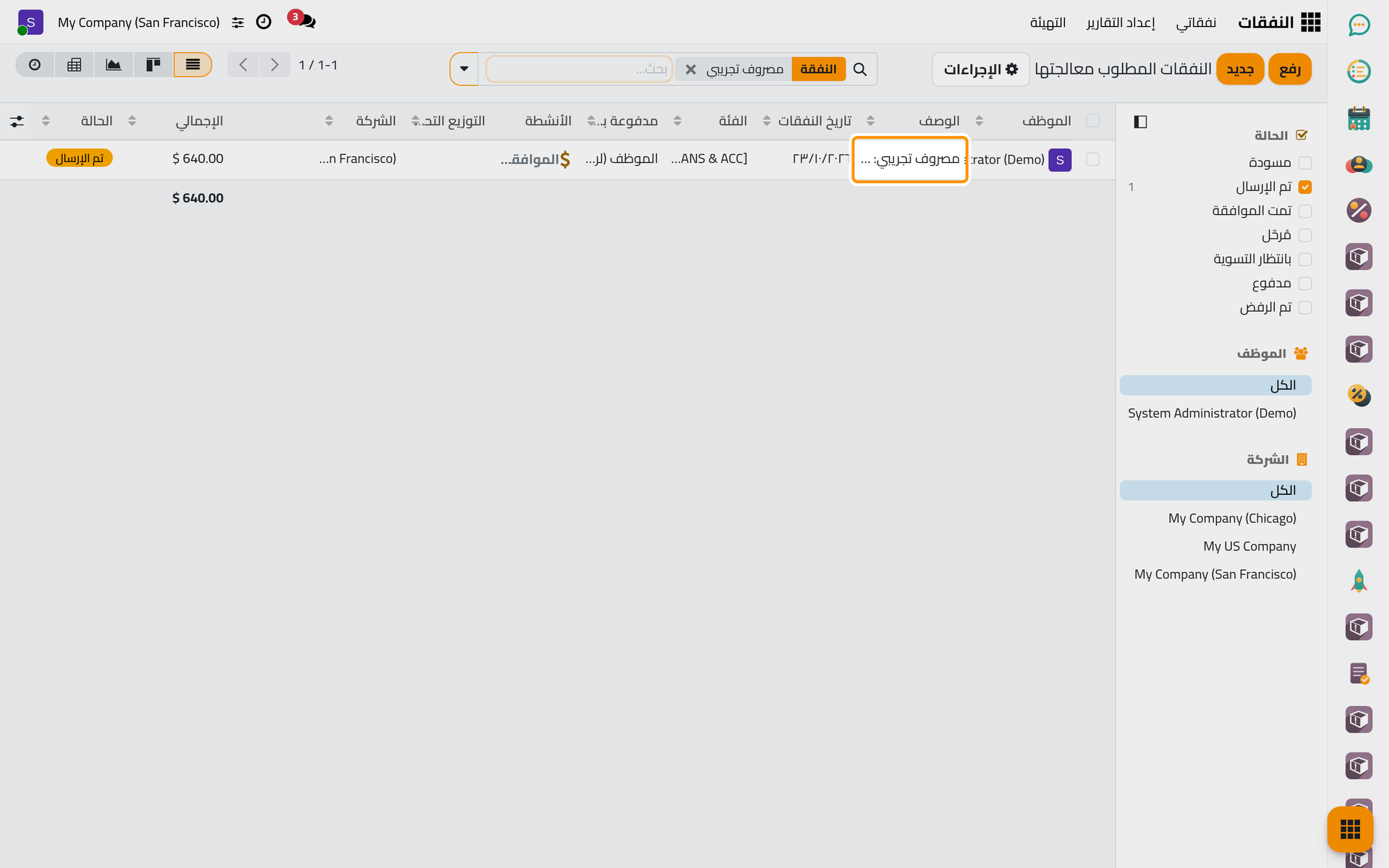Viewport: 1389px width, 868px height.
Task: Tick the select-all header checkbox
Action: point(1092,121)
